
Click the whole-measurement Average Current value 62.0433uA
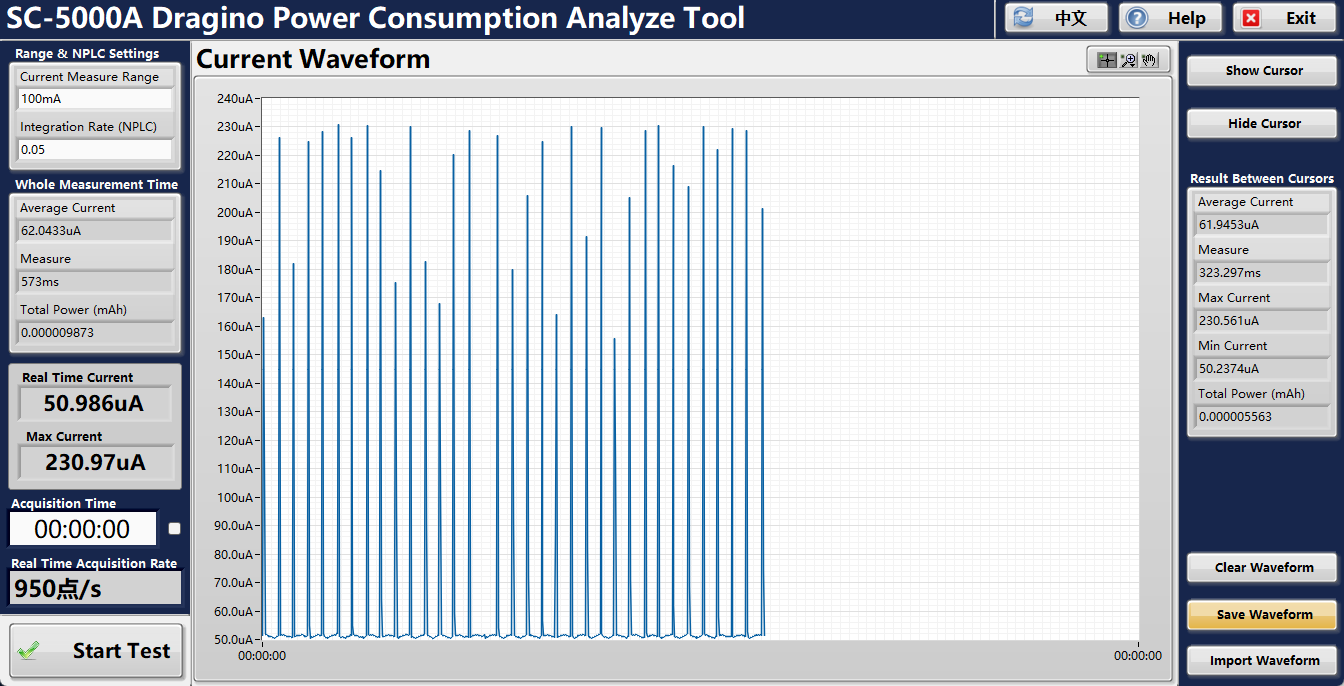pyautogui.click(x=95, y=231)
